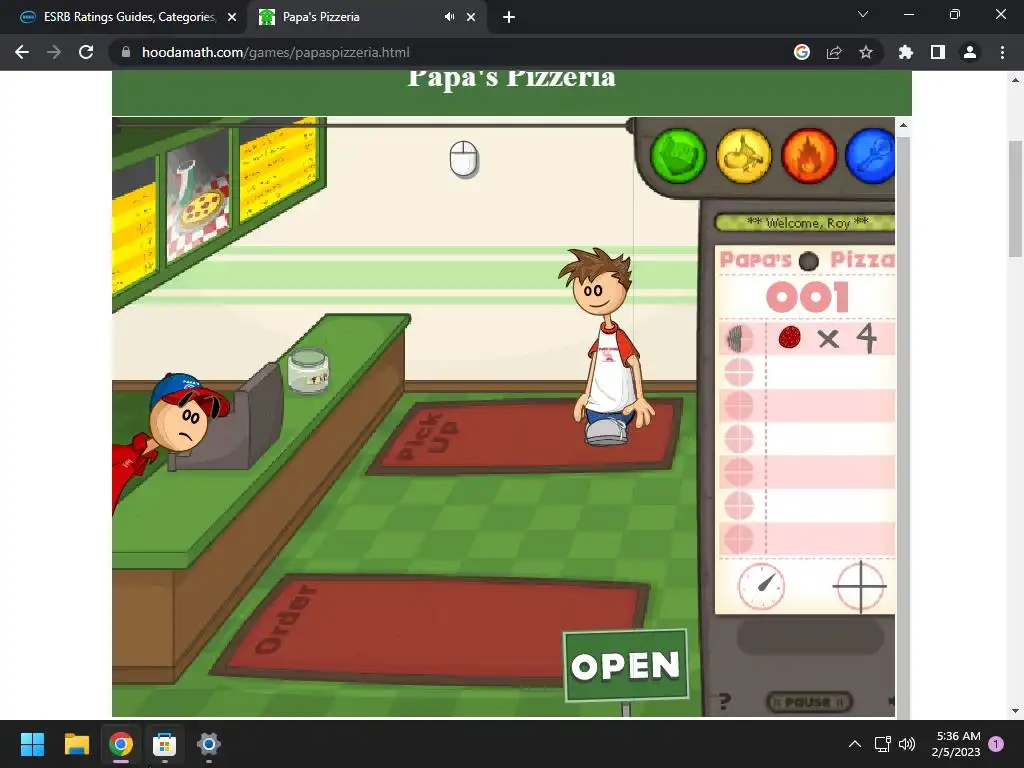
Task: Open the Chrome three-dot menu
Action: [x=1002, y=52]
